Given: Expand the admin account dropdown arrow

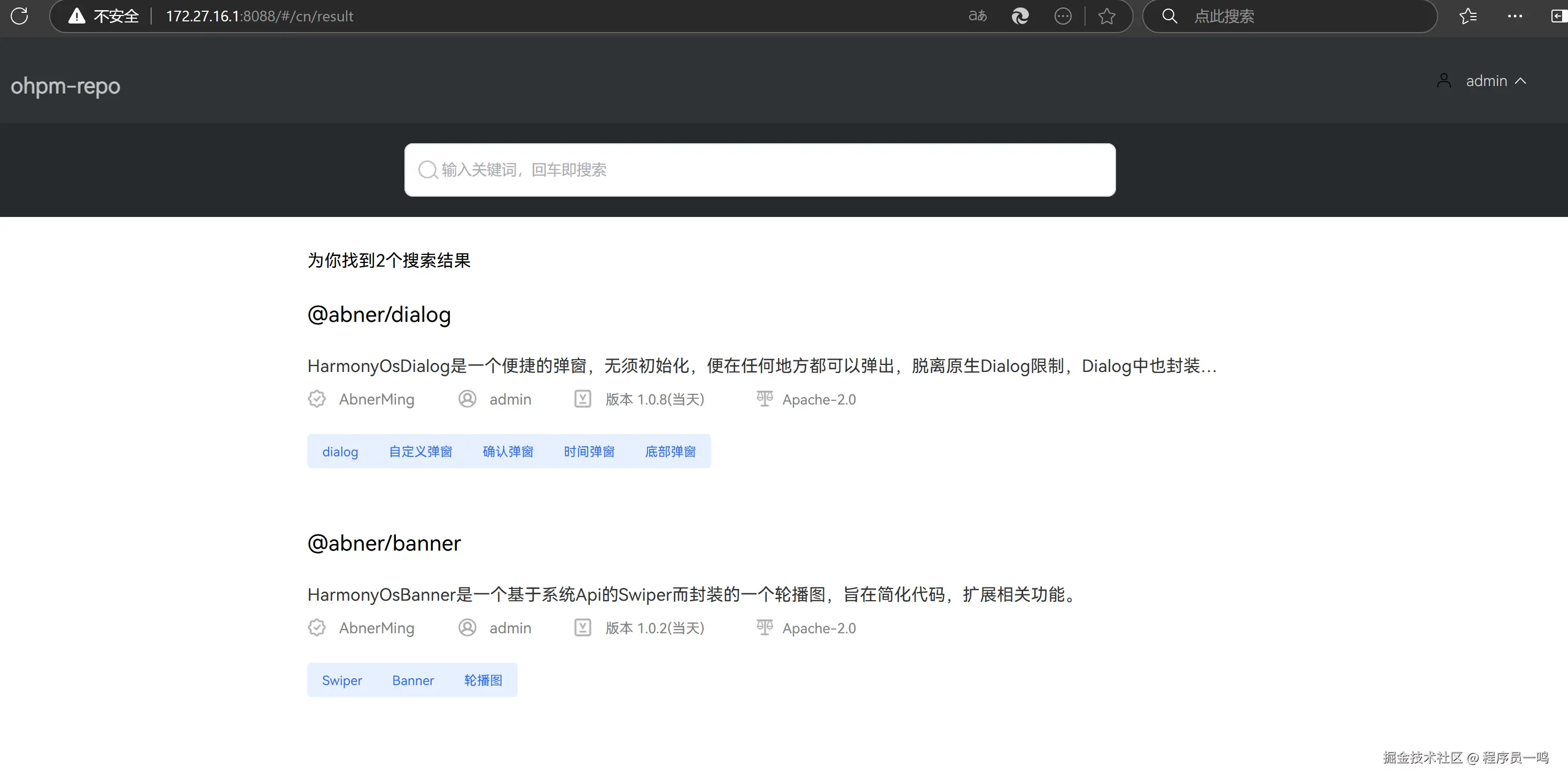Looking at the screenshot, I should (1520, 81).
